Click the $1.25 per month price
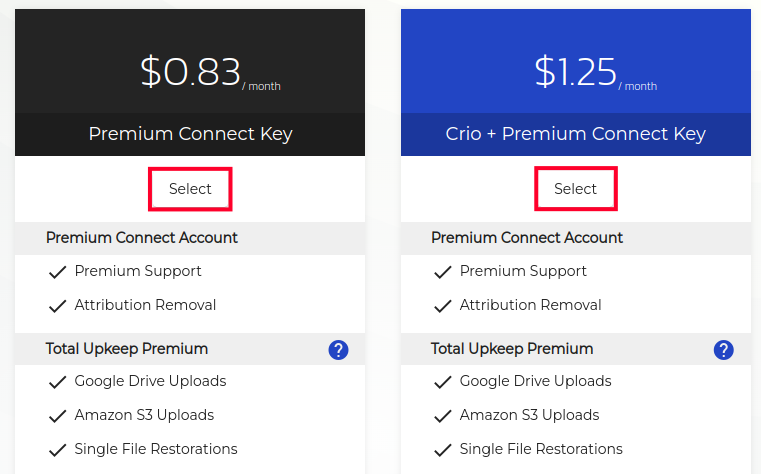 [x=577, y=72]
